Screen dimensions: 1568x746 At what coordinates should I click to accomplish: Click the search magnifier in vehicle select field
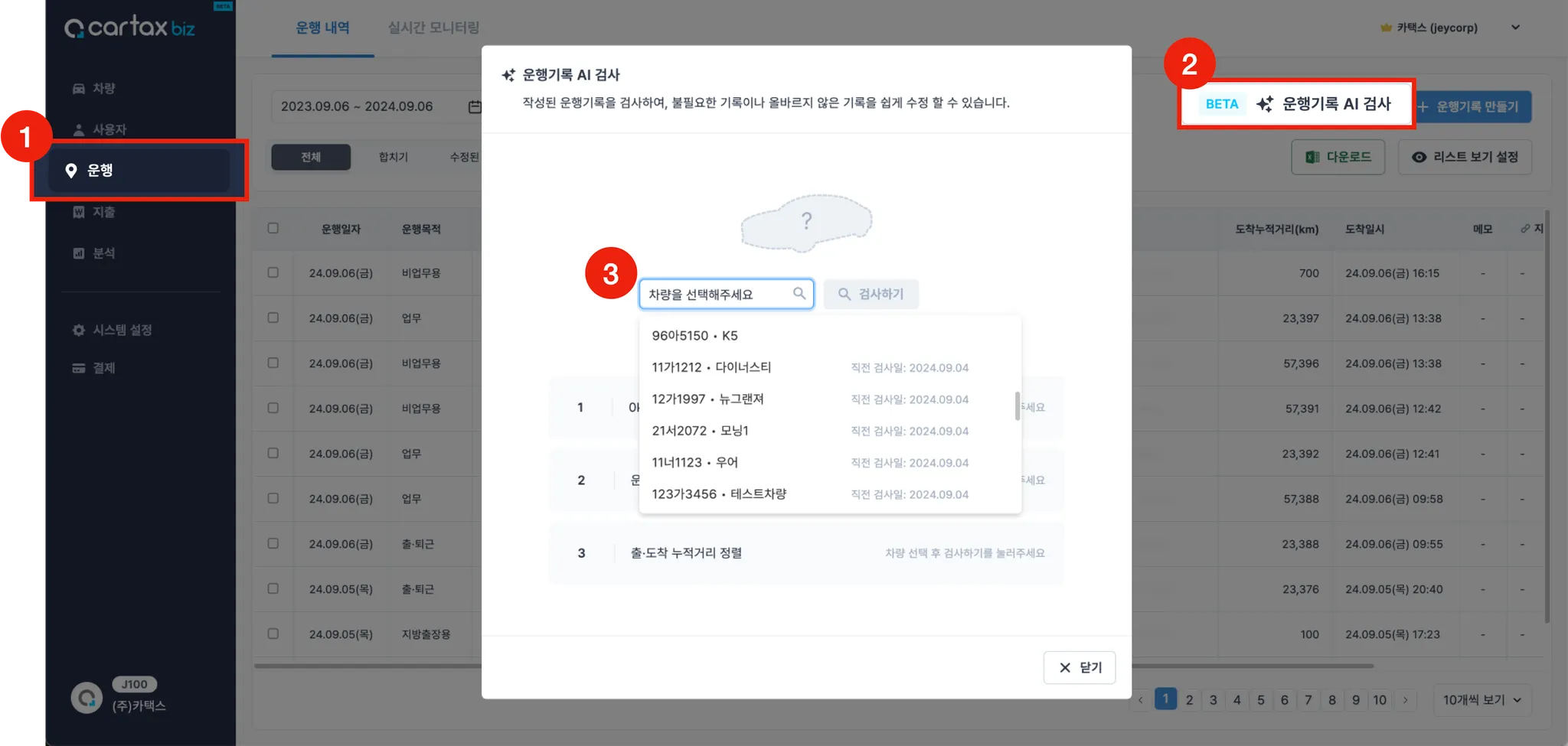click(x=799, y=293)
